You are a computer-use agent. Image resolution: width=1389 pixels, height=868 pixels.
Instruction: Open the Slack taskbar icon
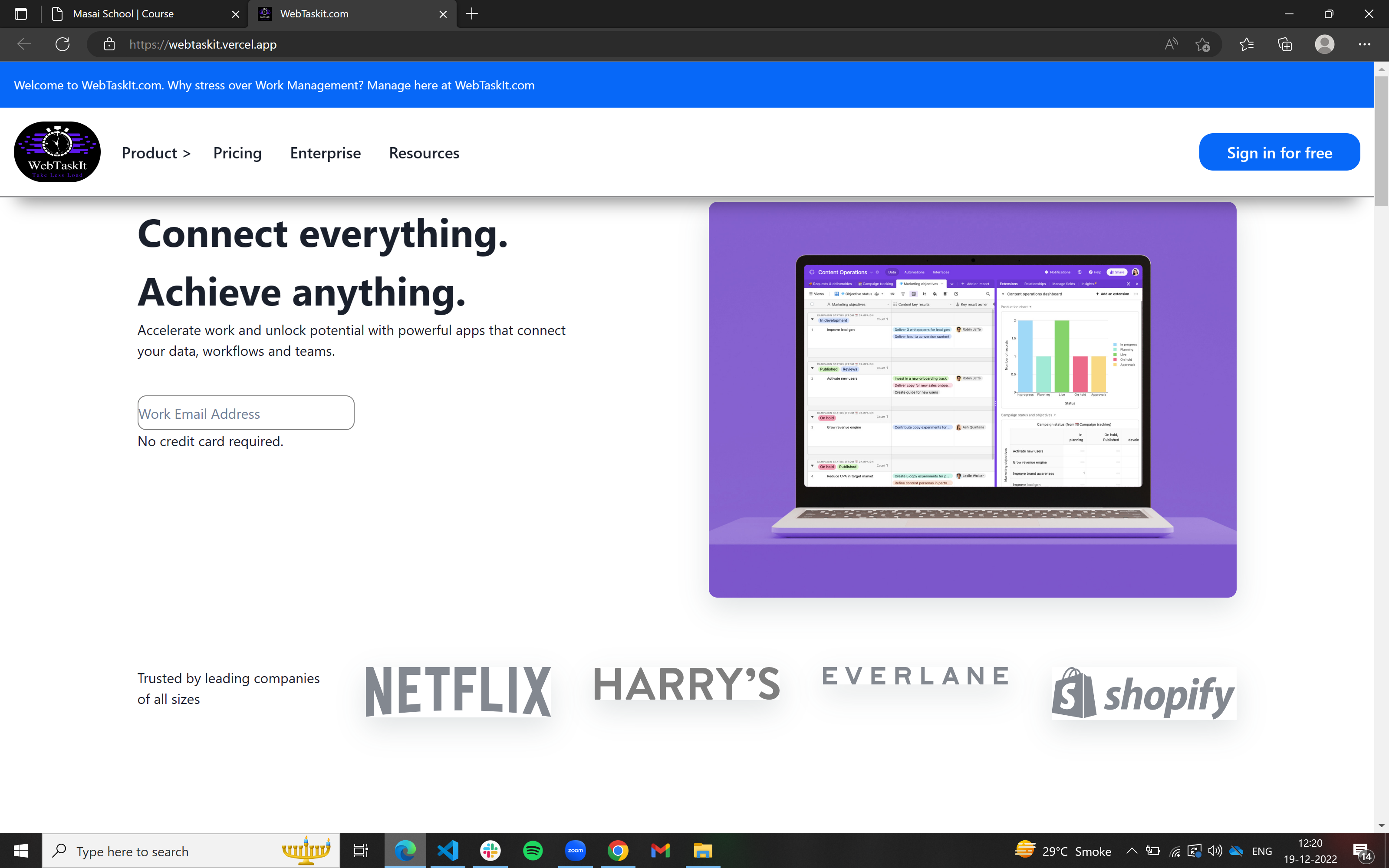490,851
